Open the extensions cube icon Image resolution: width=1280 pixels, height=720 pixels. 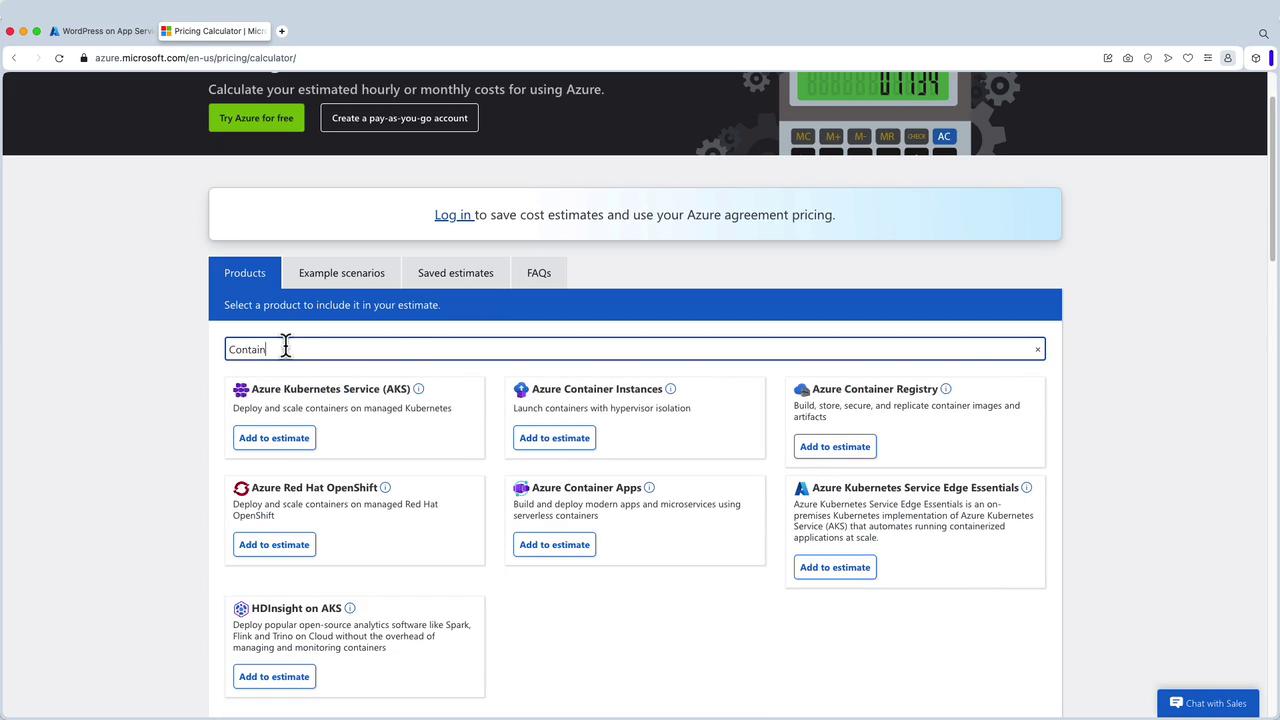click(x=1256, y=58)
